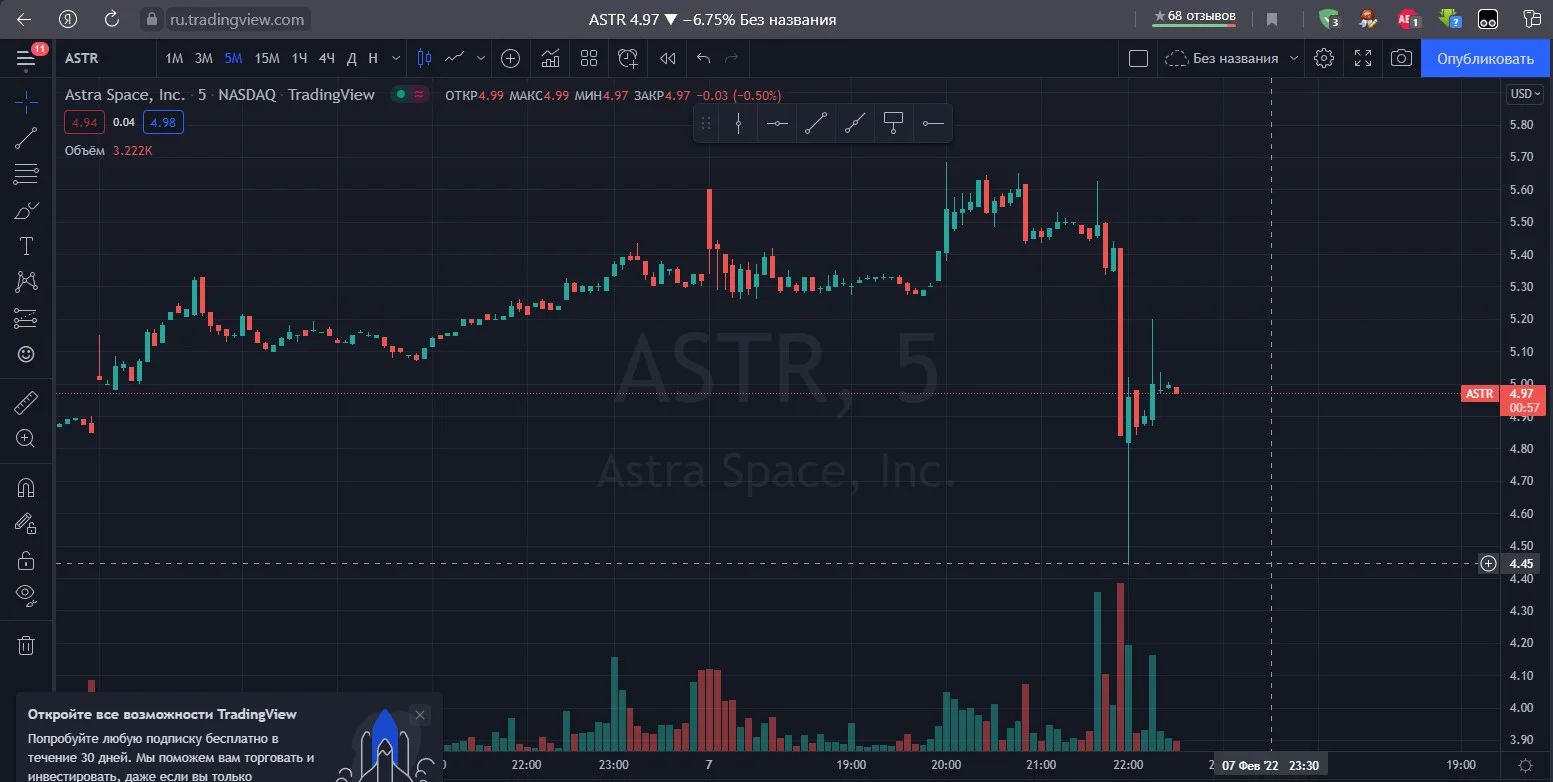
Task: Click the plus button at 4.45 price
Action: pos(1489,563)
